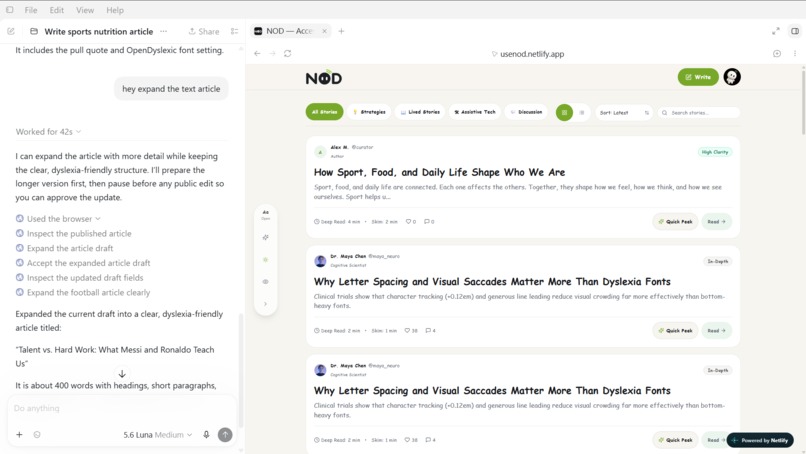
Task: Open the Sort: Latest dropdown
Action: [624, 112]
